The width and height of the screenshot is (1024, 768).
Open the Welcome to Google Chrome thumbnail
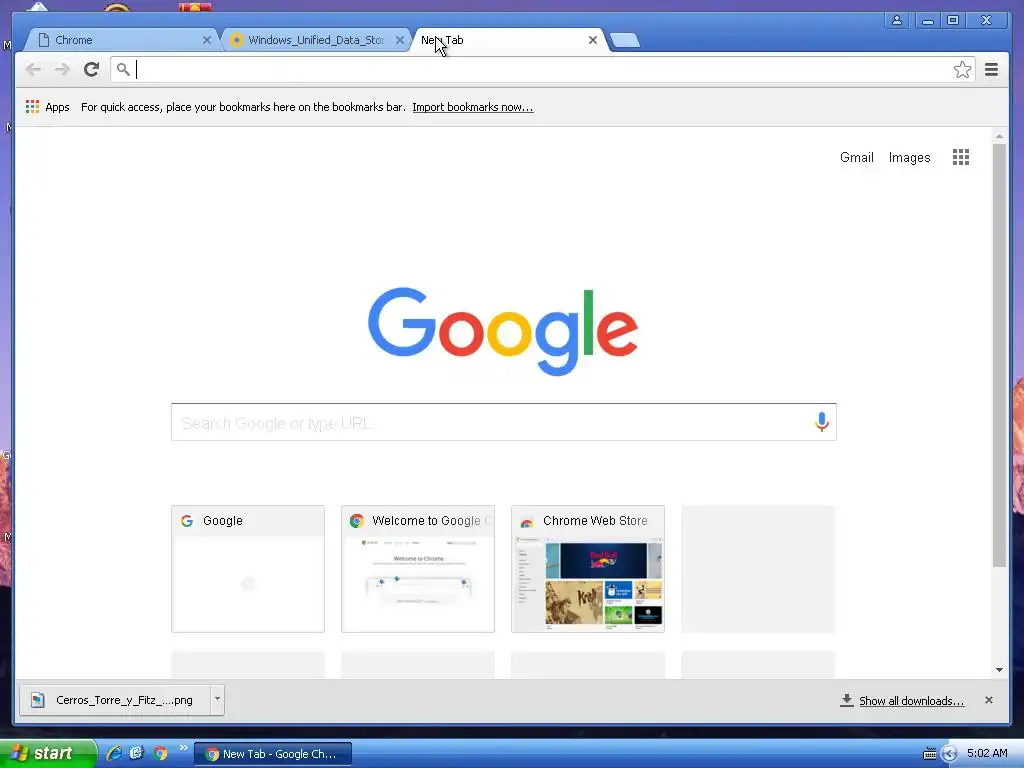pos(418,569)
